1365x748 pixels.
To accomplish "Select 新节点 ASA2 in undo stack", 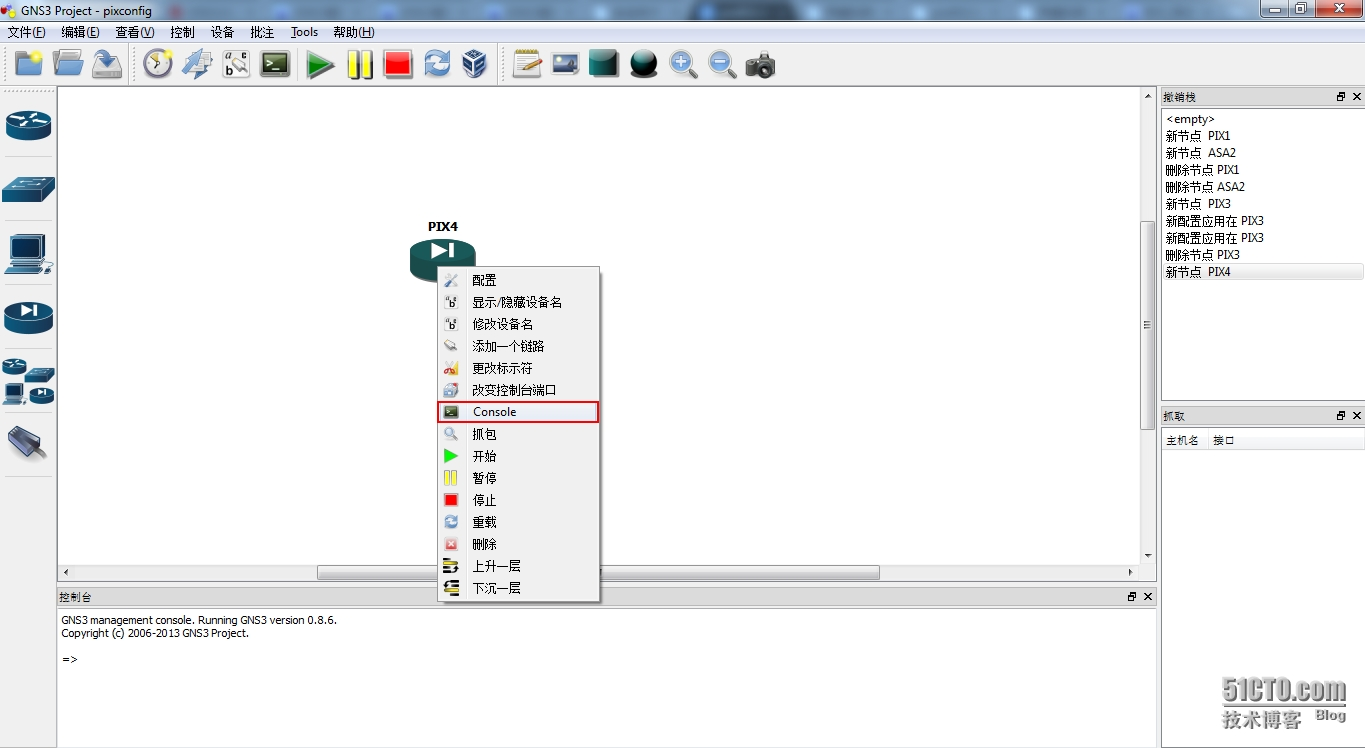I will coord(1263,153).
